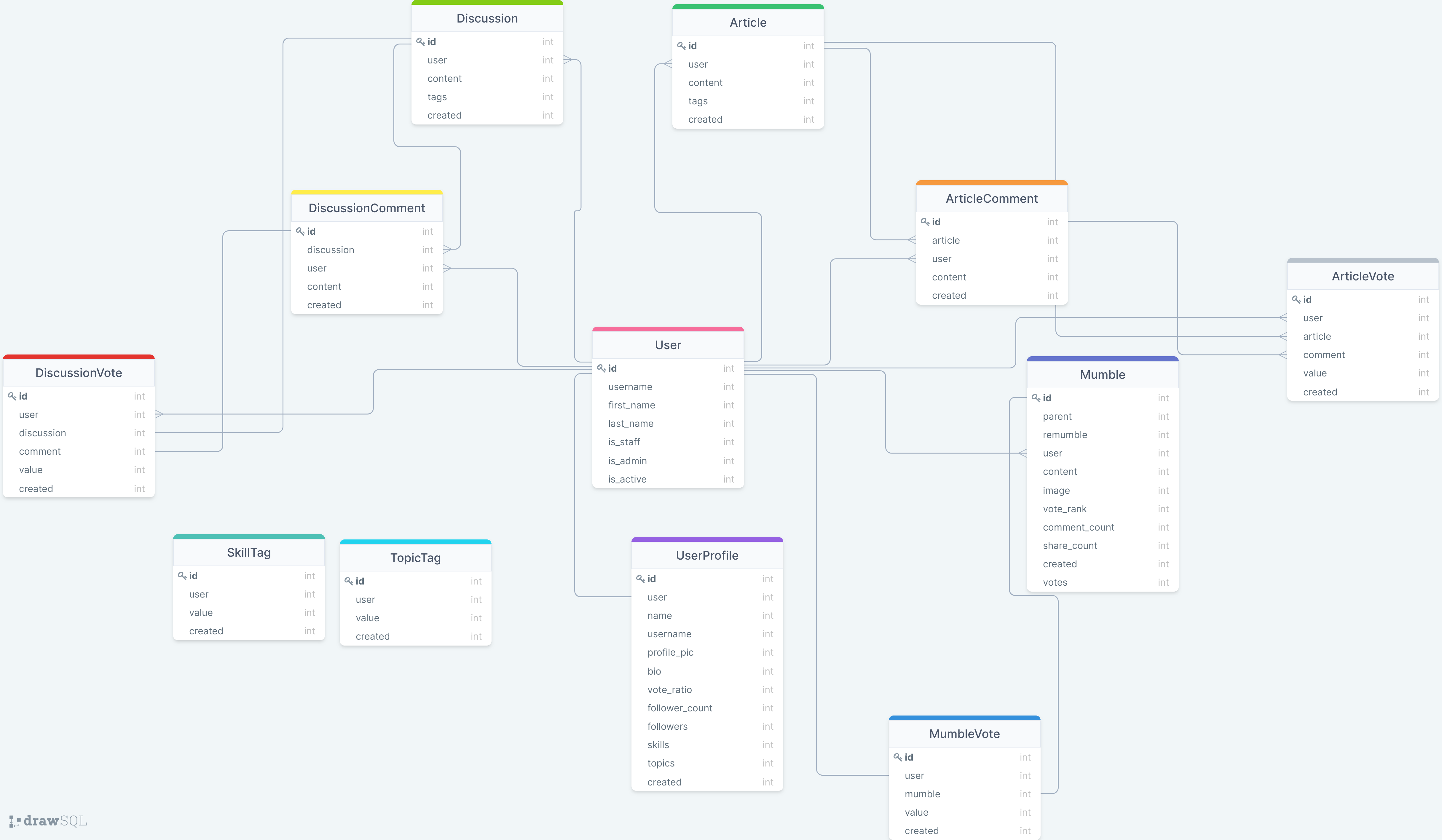
Task: Click the key icon in ArticleVote table
Action: 1296,299
